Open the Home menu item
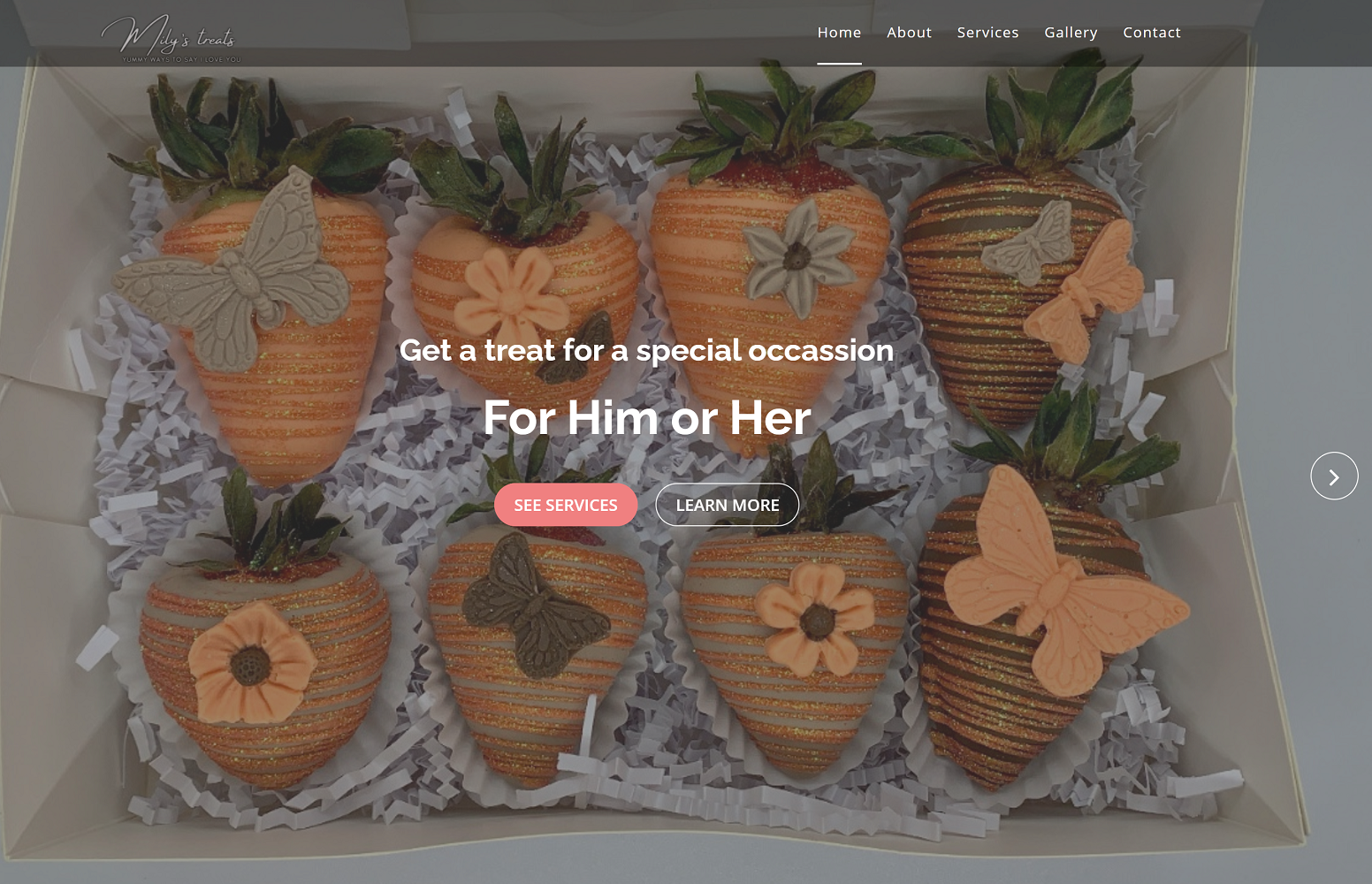This screenshot has width=1372, height=884. coord(839,33)
